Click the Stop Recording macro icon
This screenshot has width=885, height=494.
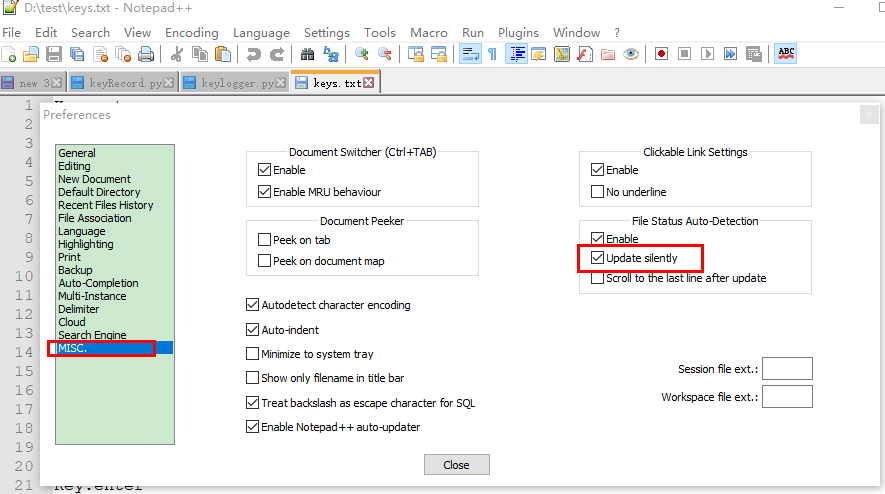tap(685, 54)
